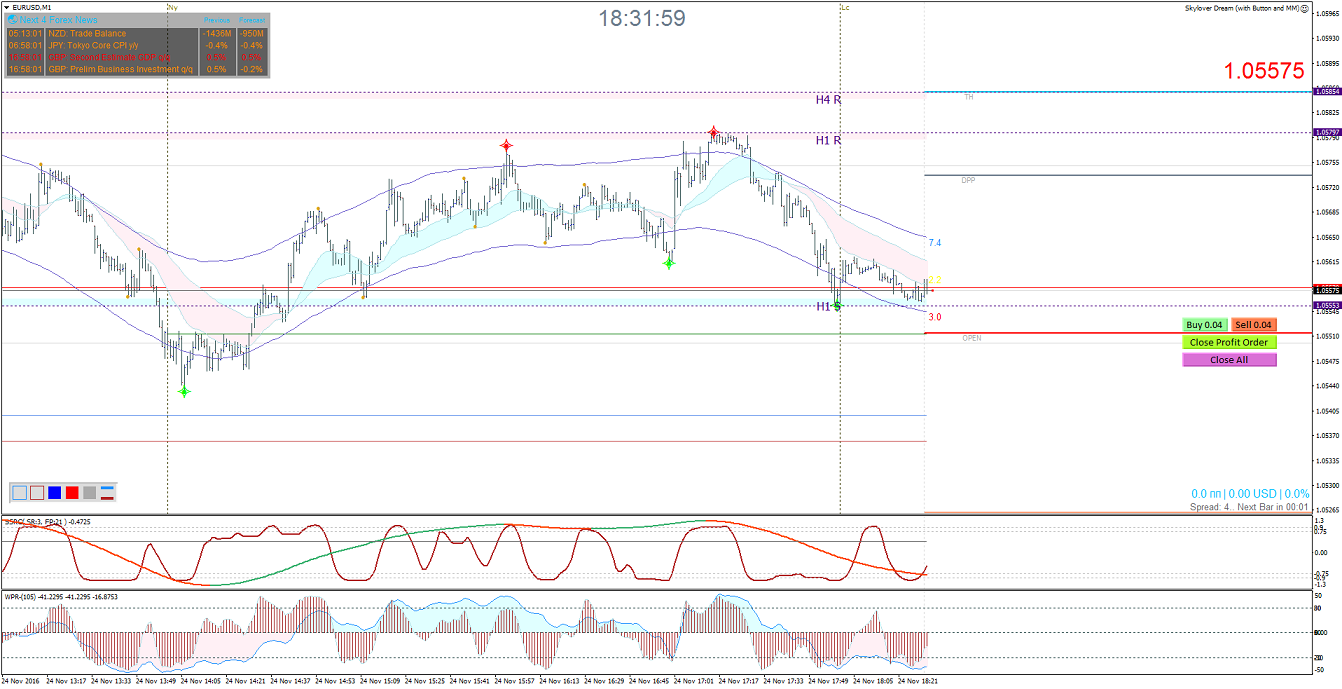Click the H1 R resistance label
This screenshot has height=689, width=1342.
828,141
